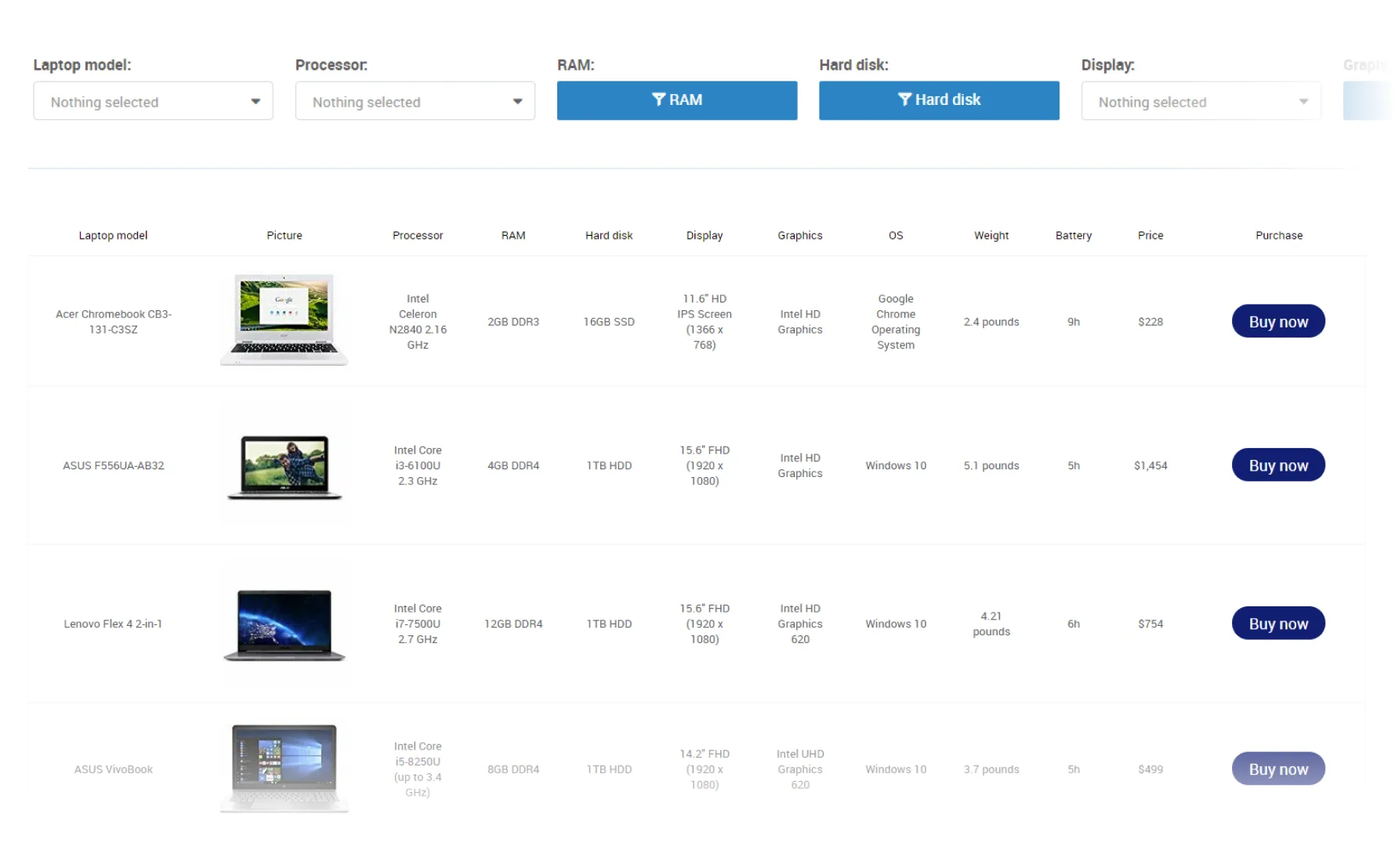Click Buy now for ASUS VivoBook
The width and height of the screenshot is (1395, 868).
1278,769
